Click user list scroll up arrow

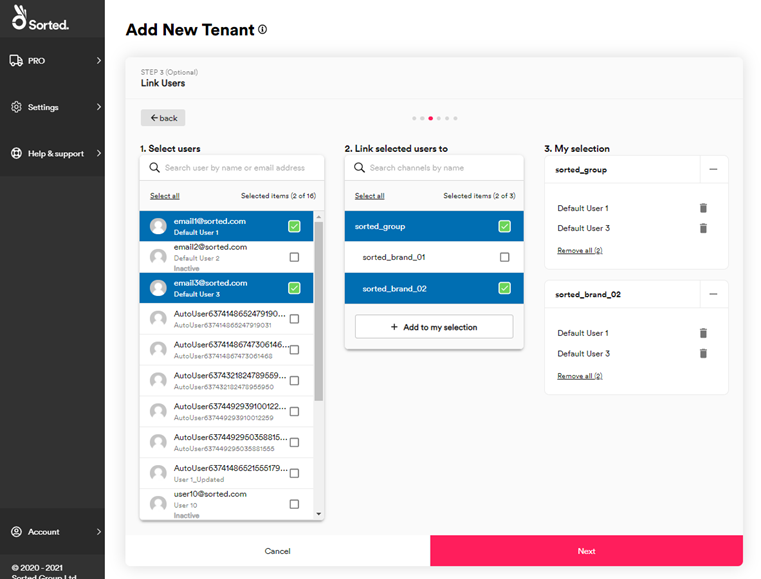pos(319,216)
